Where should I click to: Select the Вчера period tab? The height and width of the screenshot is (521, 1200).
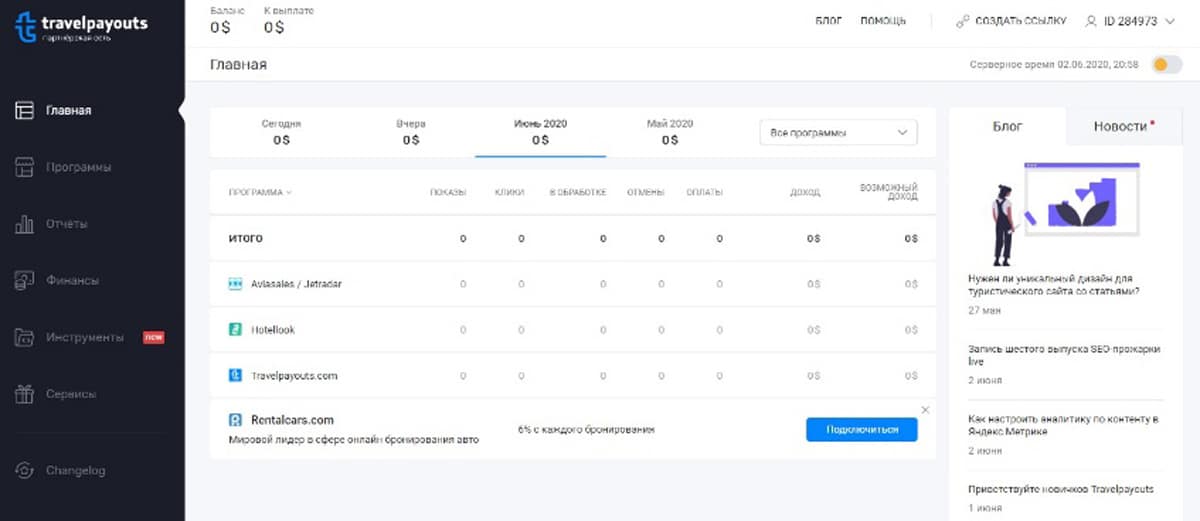411,132
